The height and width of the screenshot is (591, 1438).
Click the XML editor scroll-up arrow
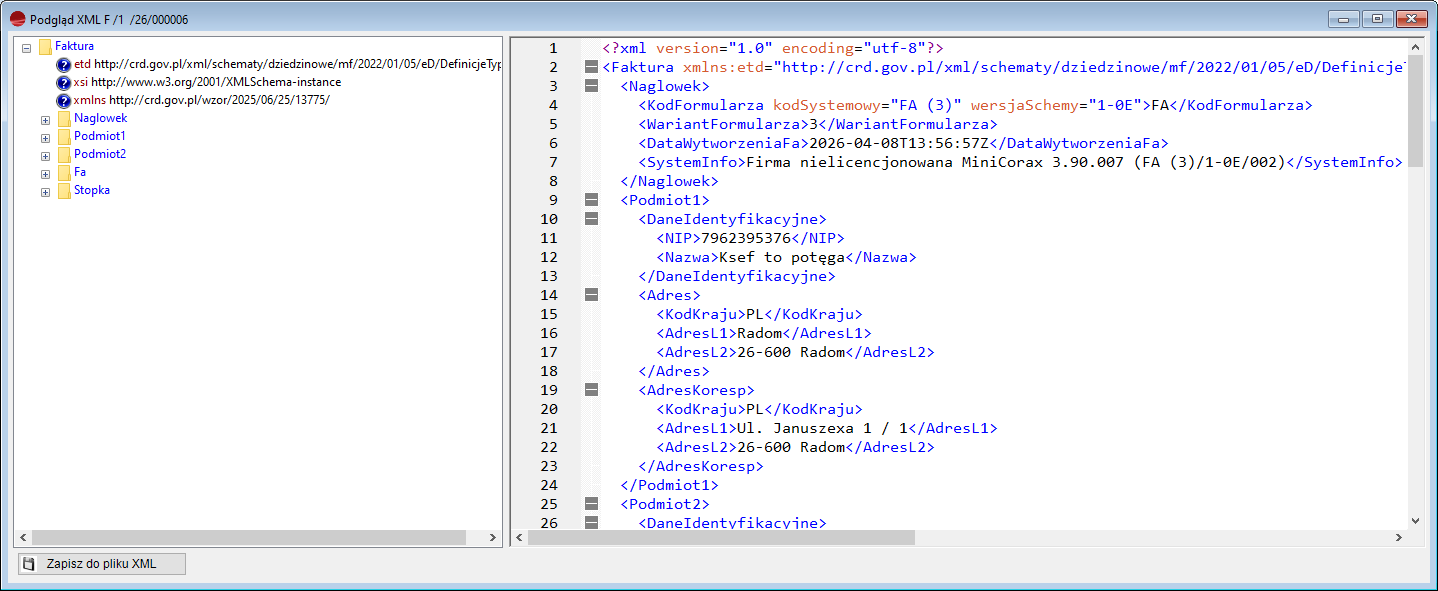point(1414,47)
